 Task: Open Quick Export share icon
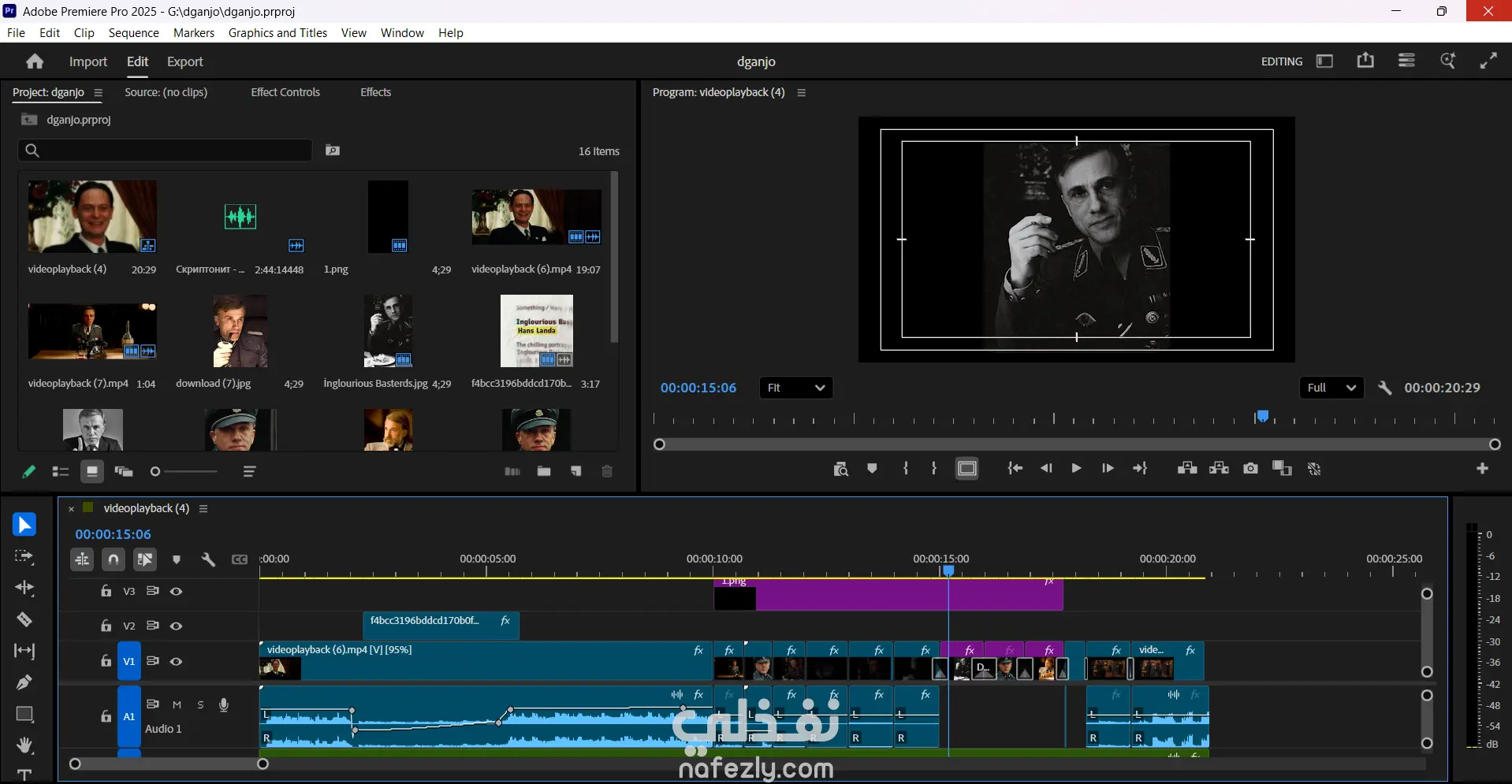point(1365,61)
